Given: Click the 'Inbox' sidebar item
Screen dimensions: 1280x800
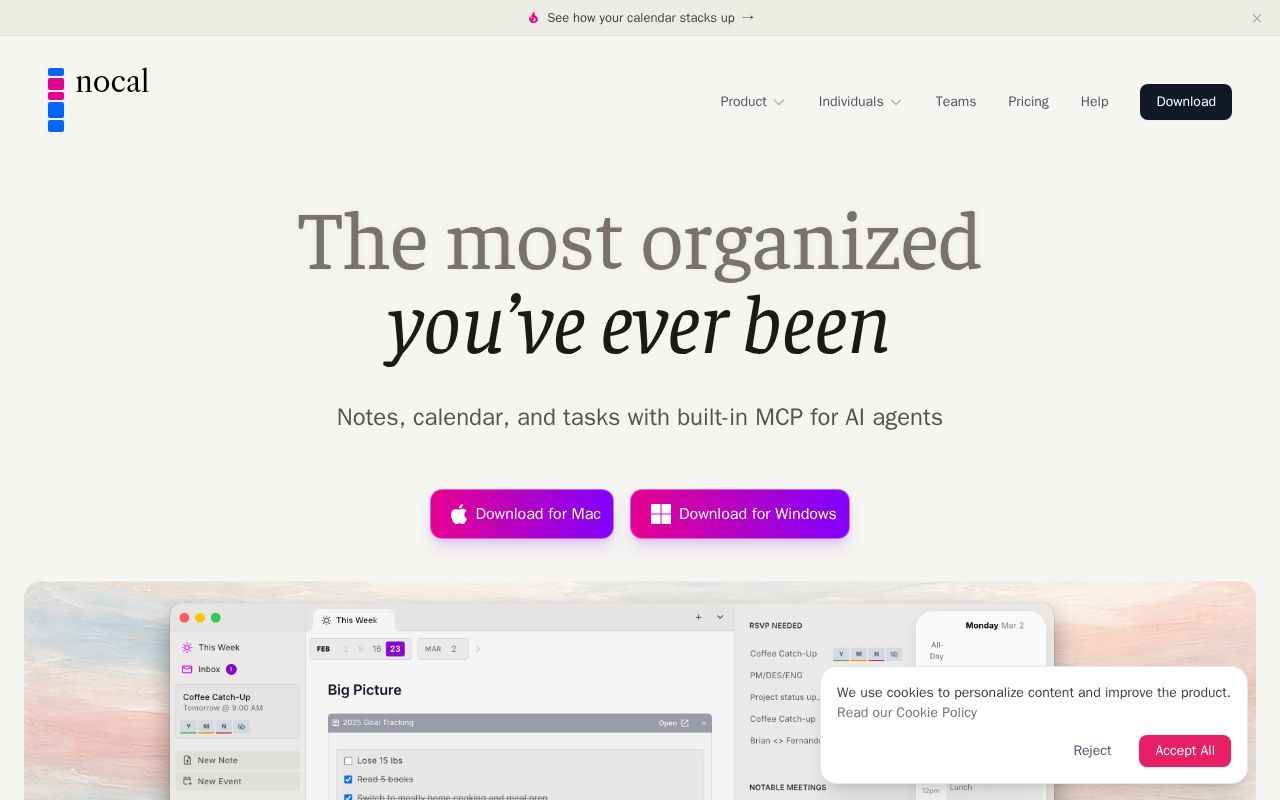Looking at the screenshot, I should point(209,669).
